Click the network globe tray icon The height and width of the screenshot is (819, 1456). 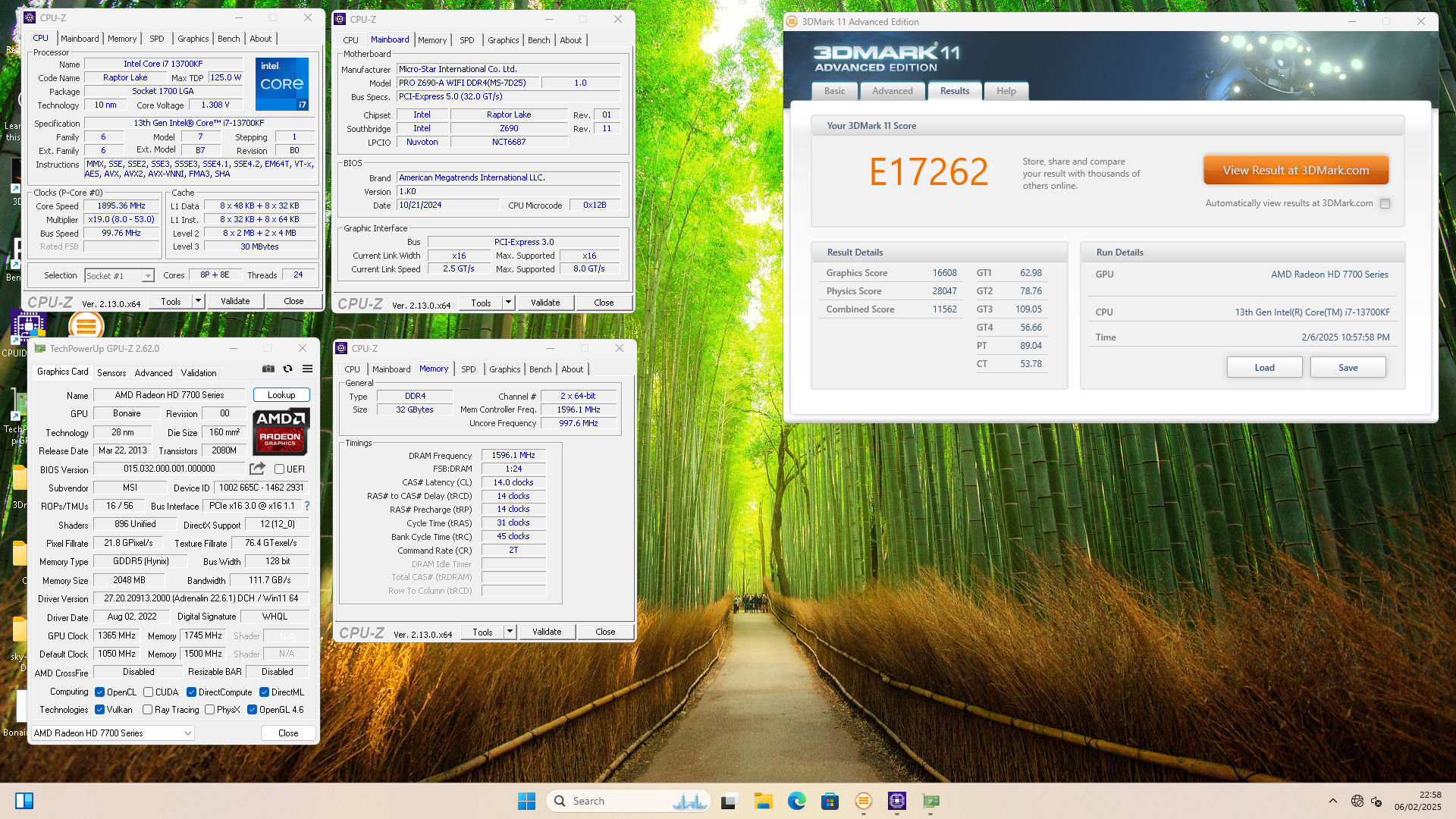pyautogui.click(x=1357, y=801)
